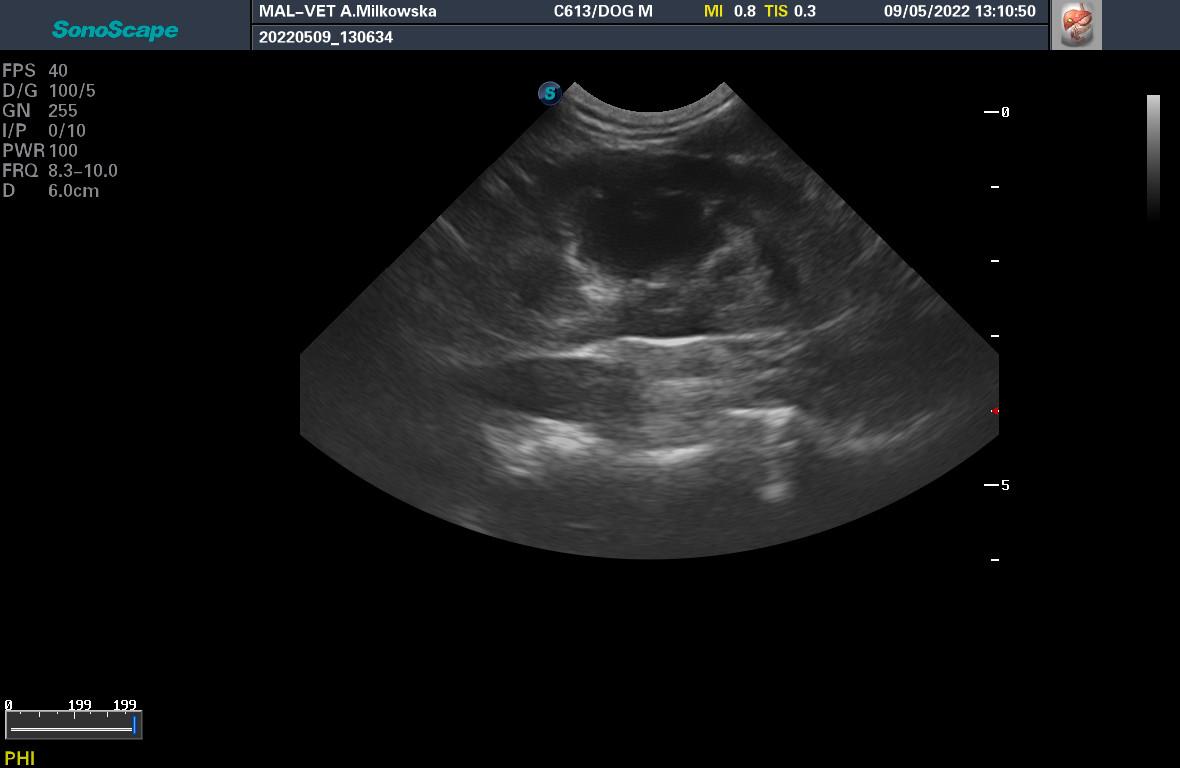Image resolution: width=1180 pixels, height=768 pixels.
Task: Click the D 6.0cm depth parameter
Action: (50, 191)
